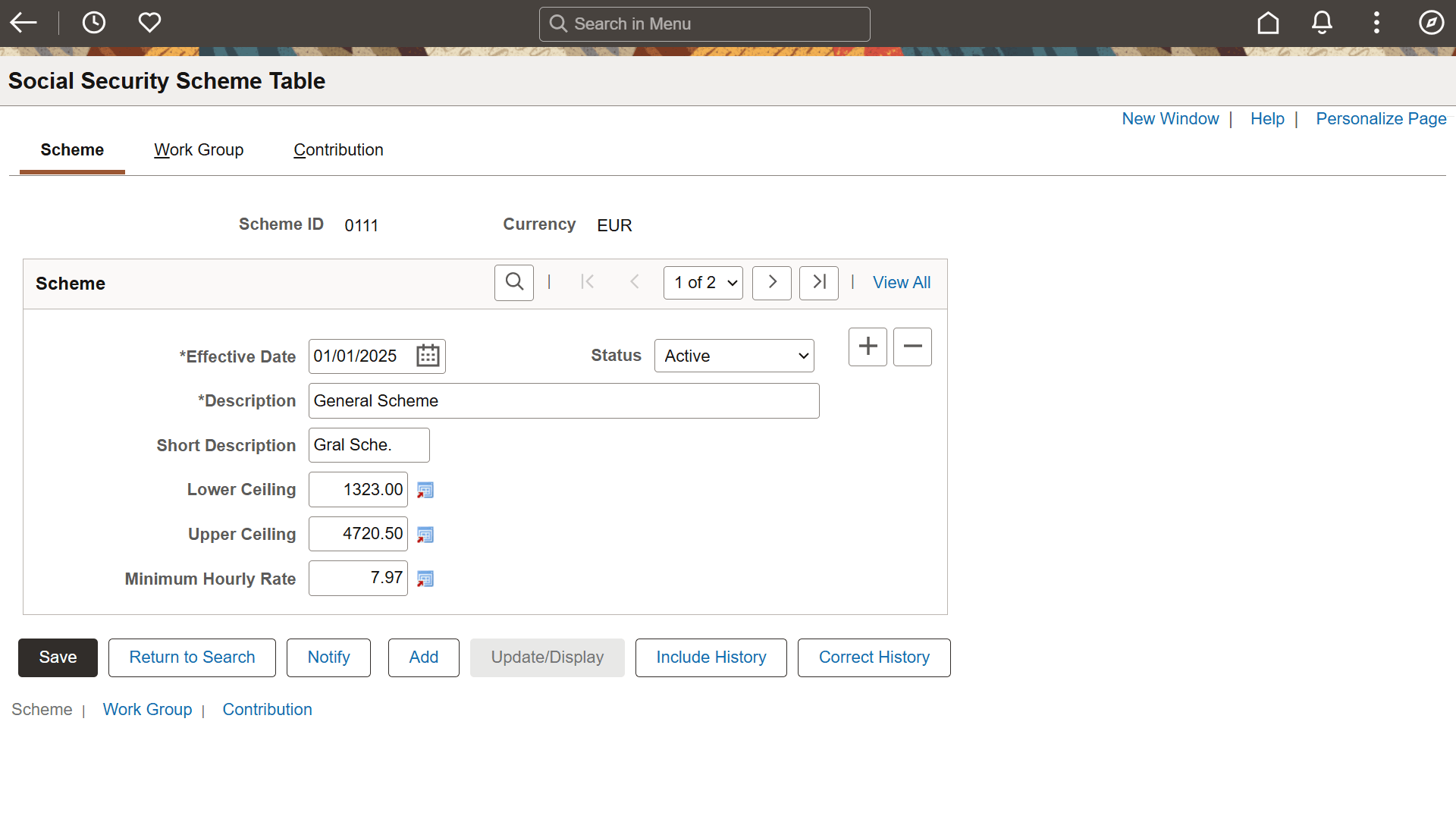This screenshot has height=819, width=1456.
Task: Click the icon beside Lower Ceiling
Action: (425, 491)
